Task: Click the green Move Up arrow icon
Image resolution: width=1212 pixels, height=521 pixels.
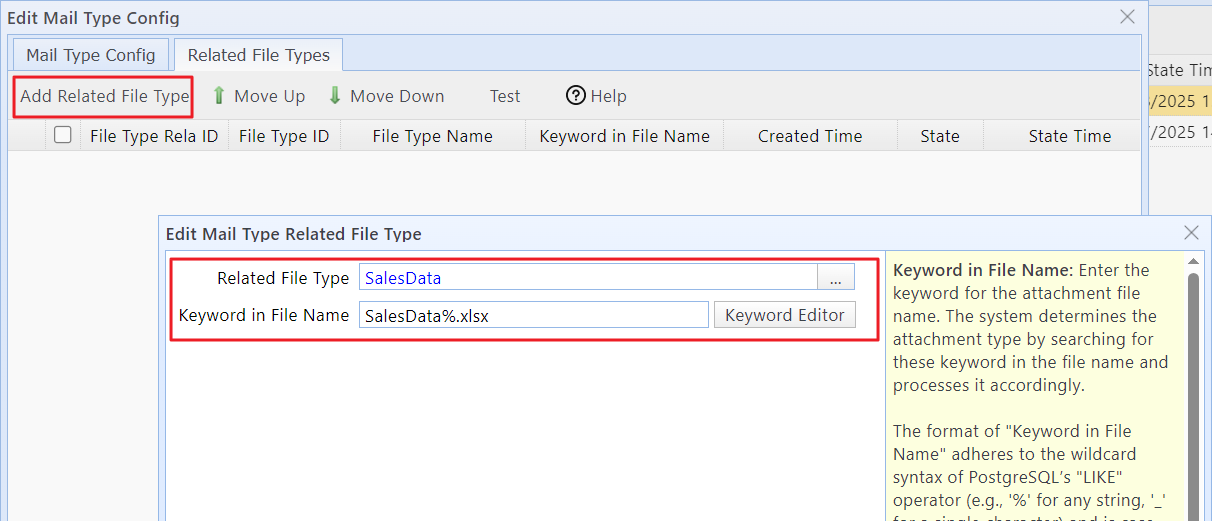Action: (x=219, y=96)
